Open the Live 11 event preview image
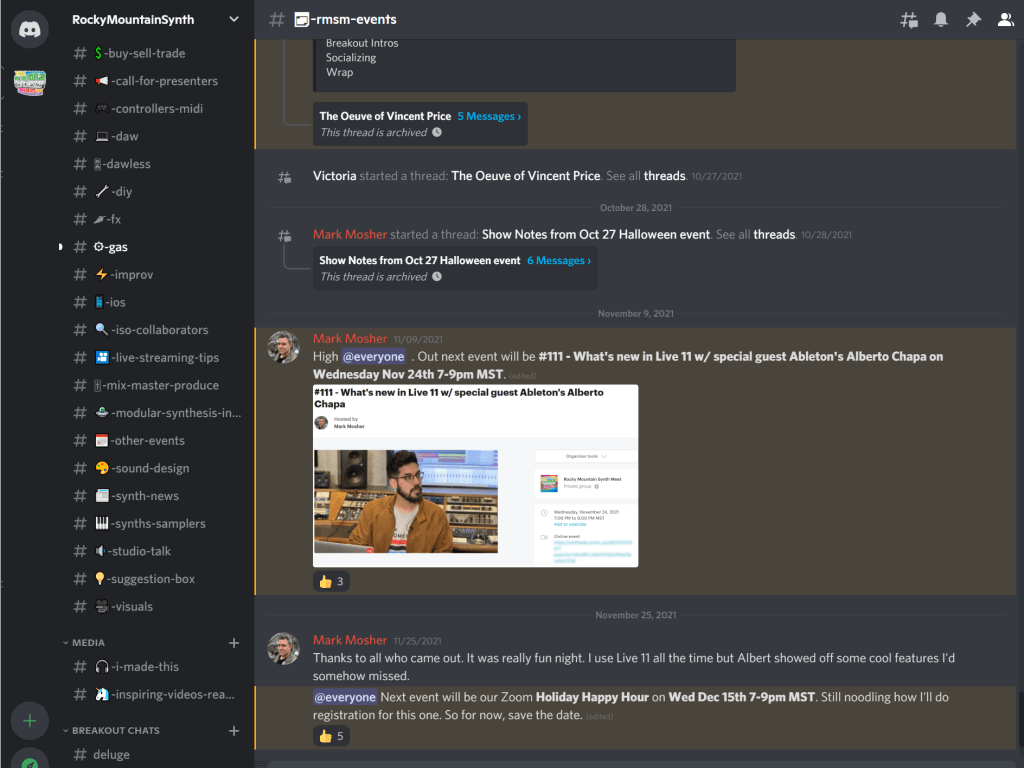Image resolution: width=1024 pixels, height=768 pixels. coord(475,476)
